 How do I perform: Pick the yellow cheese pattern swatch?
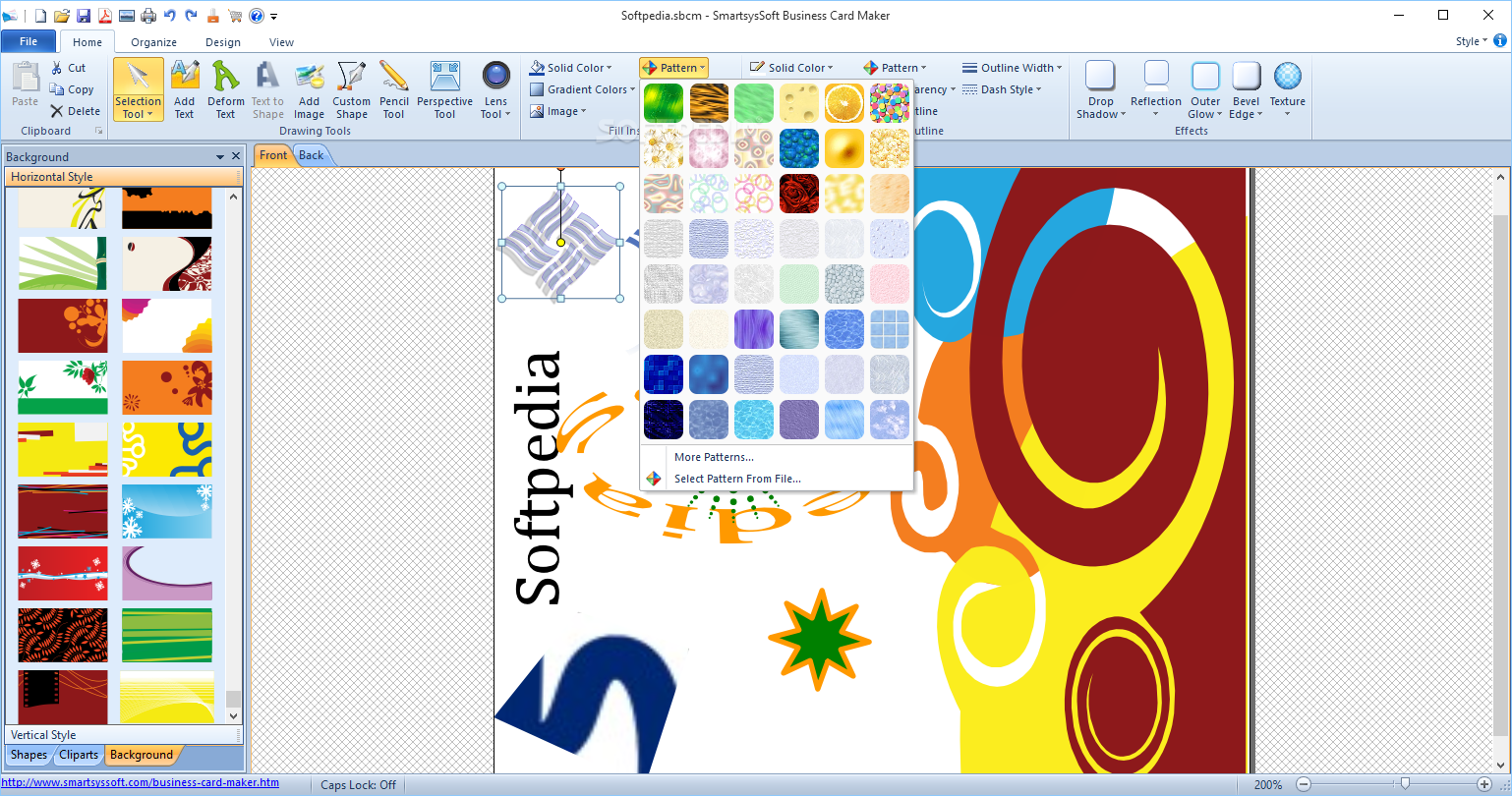799,103
